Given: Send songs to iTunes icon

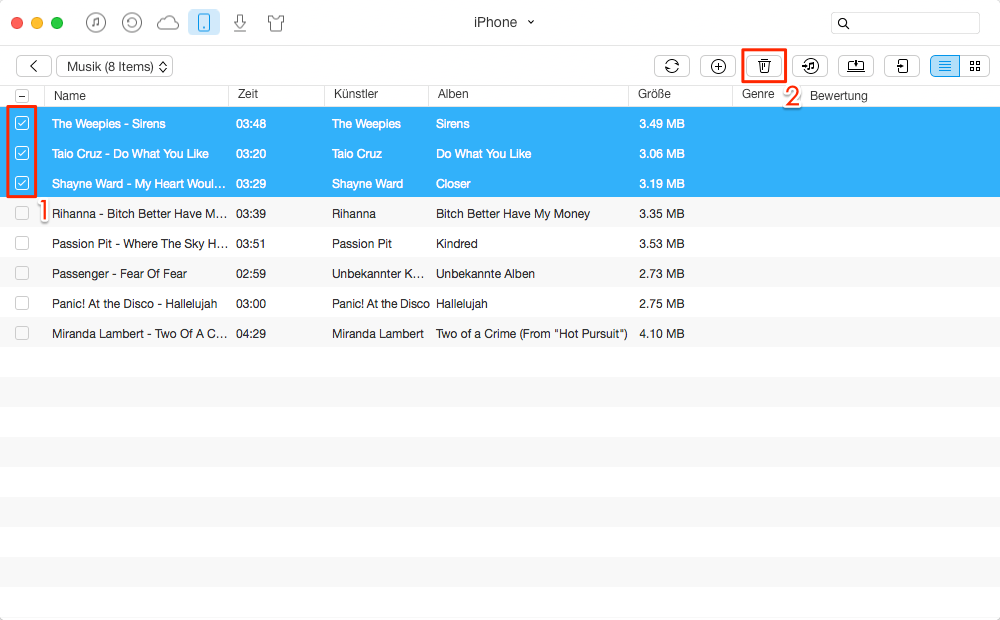Looking at the screenshot, I should (x=810, y=66).
